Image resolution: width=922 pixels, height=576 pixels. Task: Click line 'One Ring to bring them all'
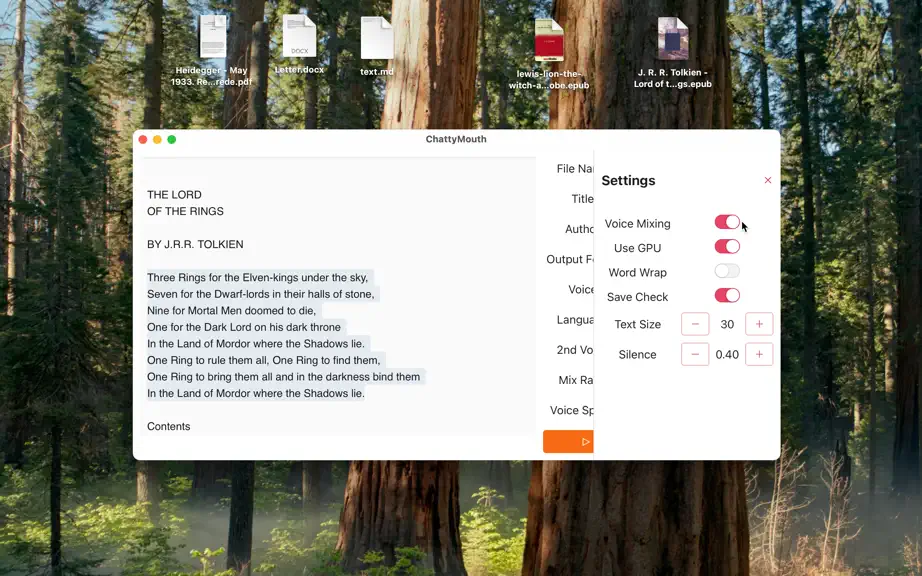point(283,376)
